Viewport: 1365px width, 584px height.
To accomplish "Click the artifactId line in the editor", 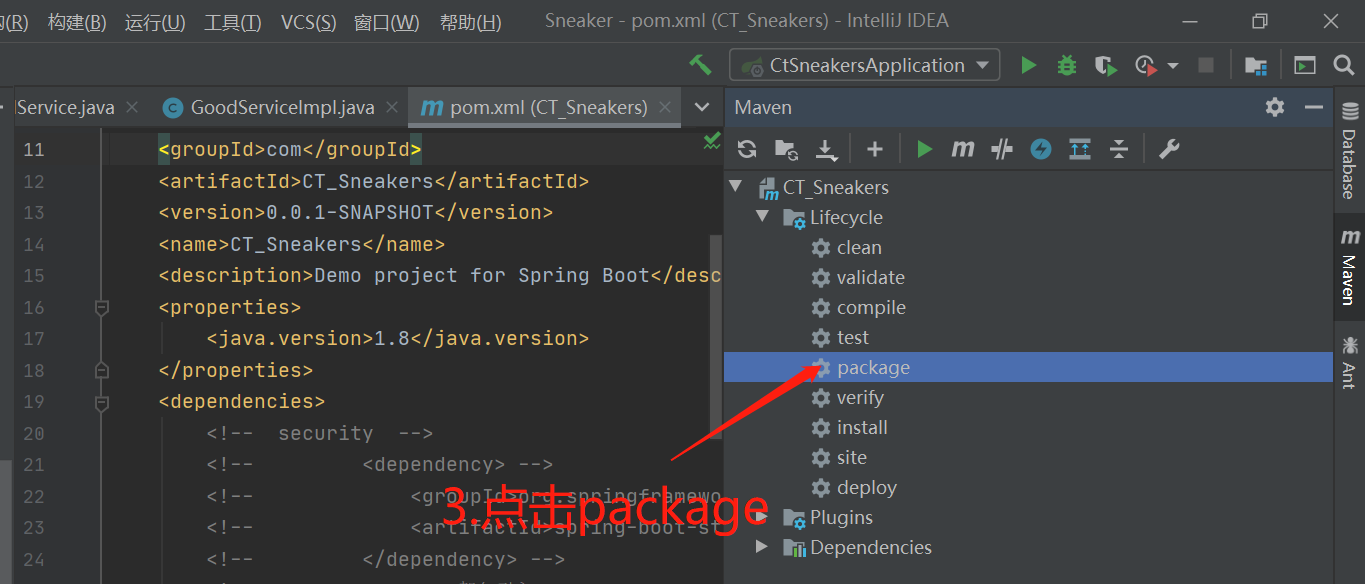I will [374, 182].
